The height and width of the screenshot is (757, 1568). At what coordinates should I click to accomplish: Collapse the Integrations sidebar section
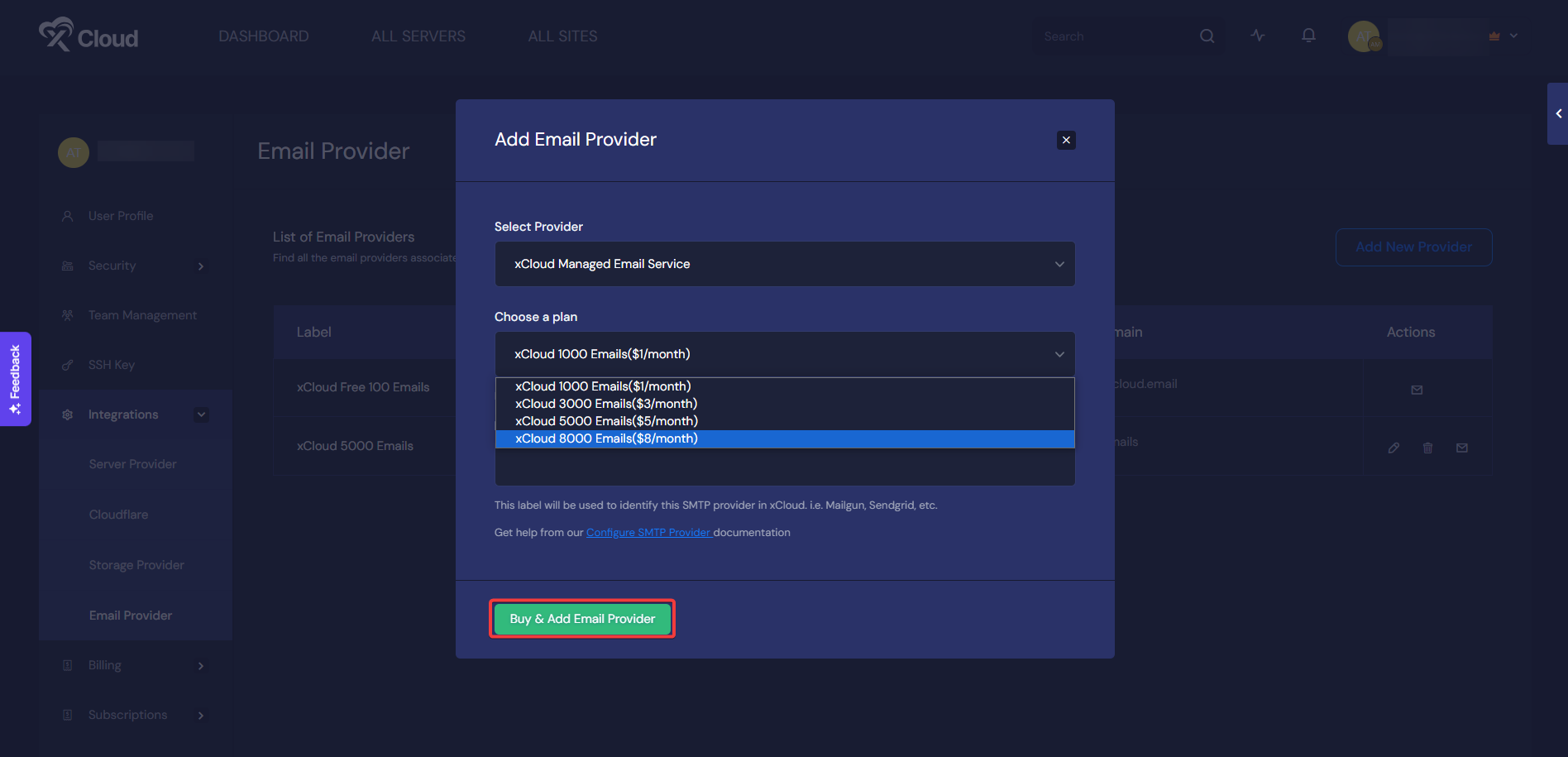coord(201,414)
